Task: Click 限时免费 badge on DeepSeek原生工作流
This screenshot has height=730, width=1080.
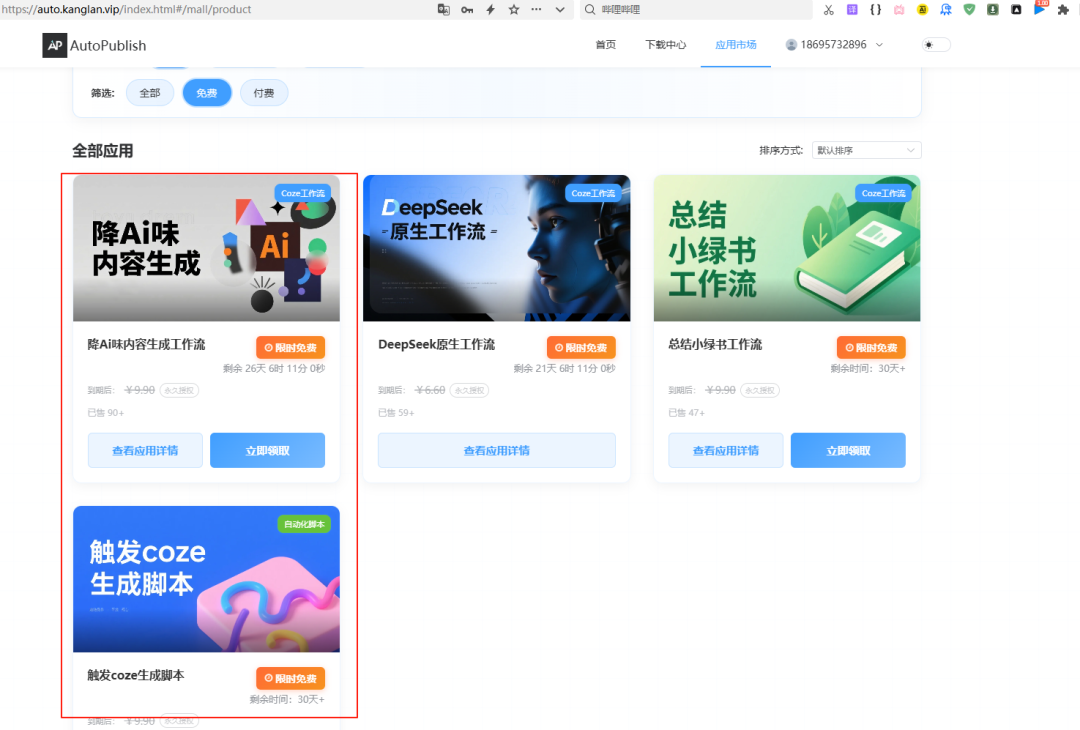Action: [x=581, y=348]
